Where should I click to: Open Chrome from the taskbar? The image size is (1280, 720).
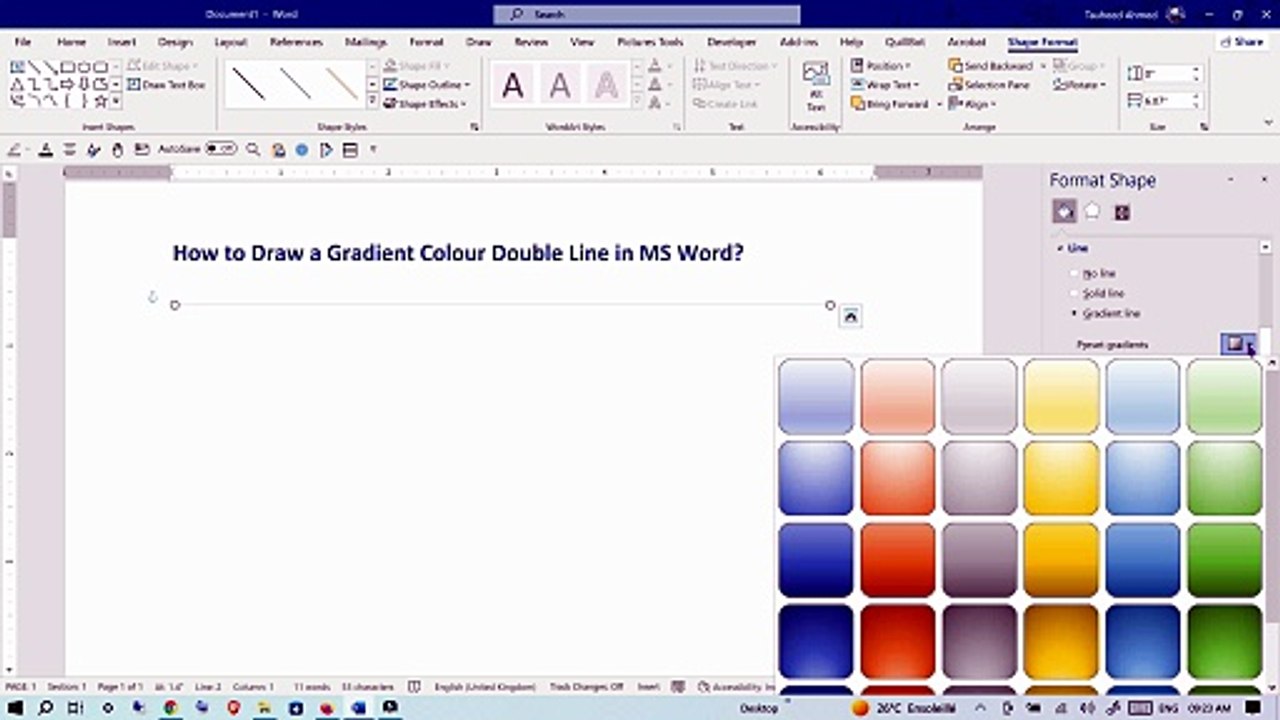coord(171,708)
